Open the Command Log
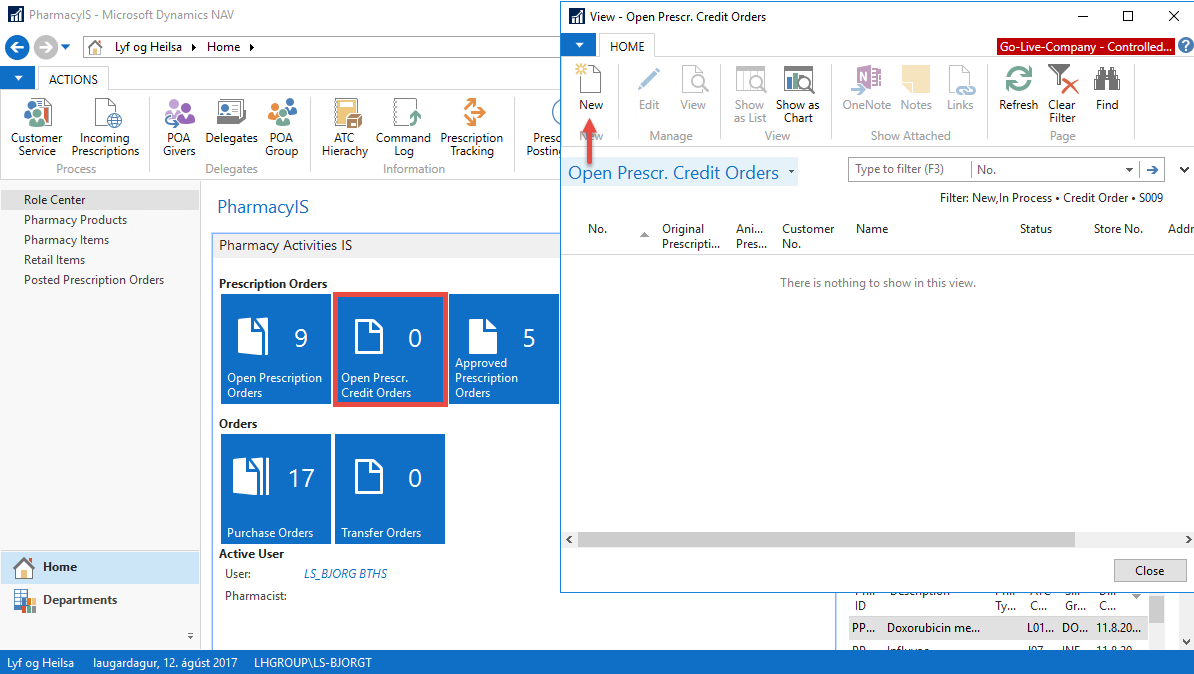 [x=403, y=127]
